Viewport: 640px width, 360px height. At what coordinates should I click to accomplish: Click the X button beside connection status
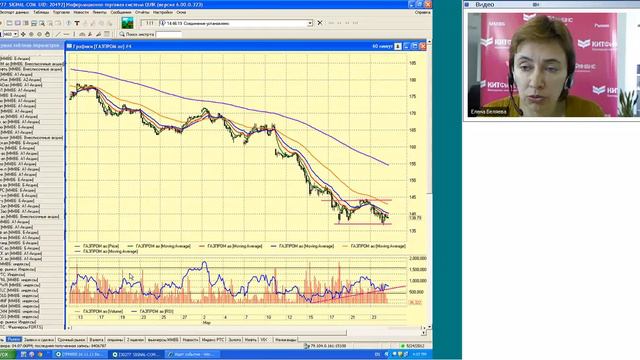(320, 23)
